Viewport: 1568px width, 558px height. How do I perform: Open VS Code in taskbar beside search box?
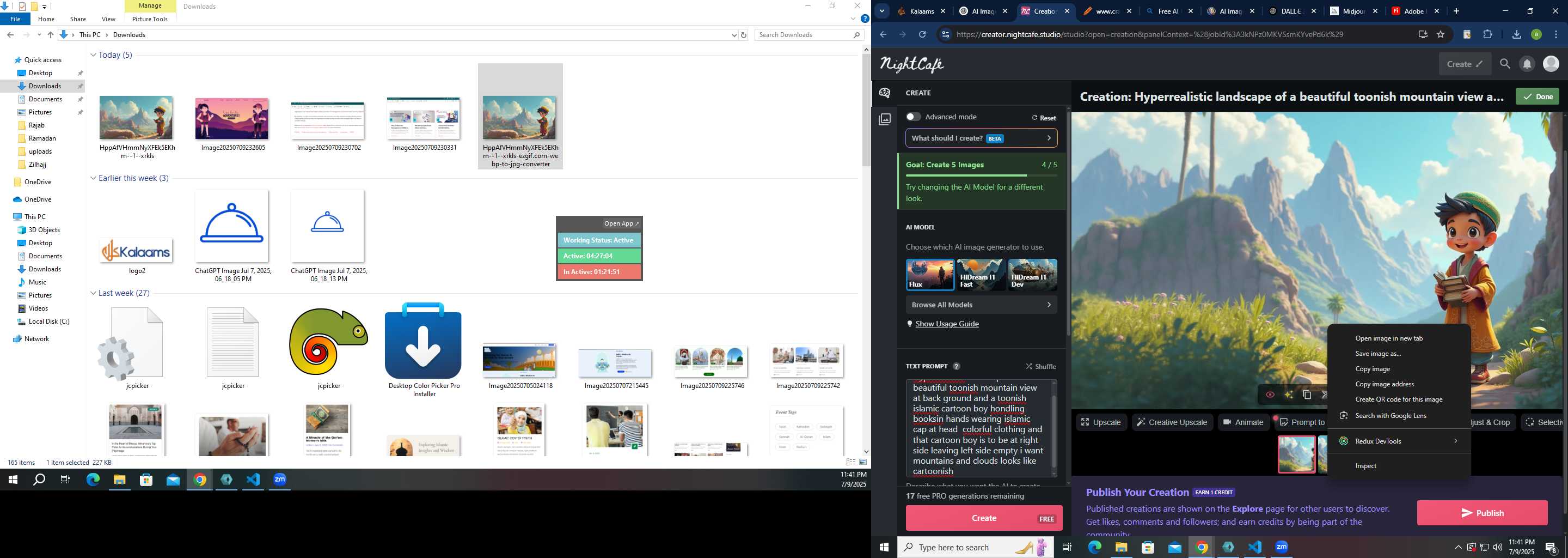1255,547
